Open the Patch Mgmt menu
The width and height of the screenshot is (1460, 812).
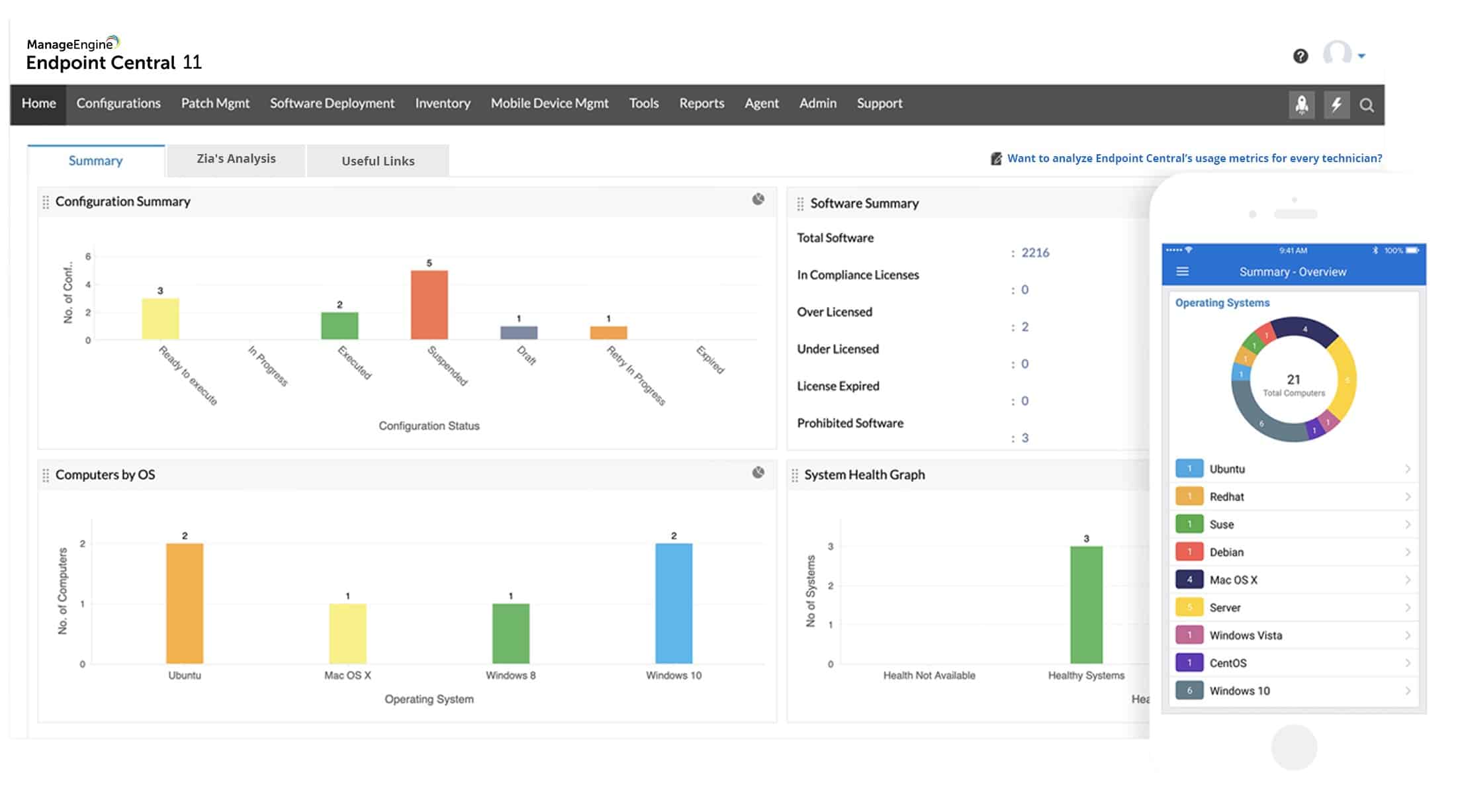[x=215, y=104]
